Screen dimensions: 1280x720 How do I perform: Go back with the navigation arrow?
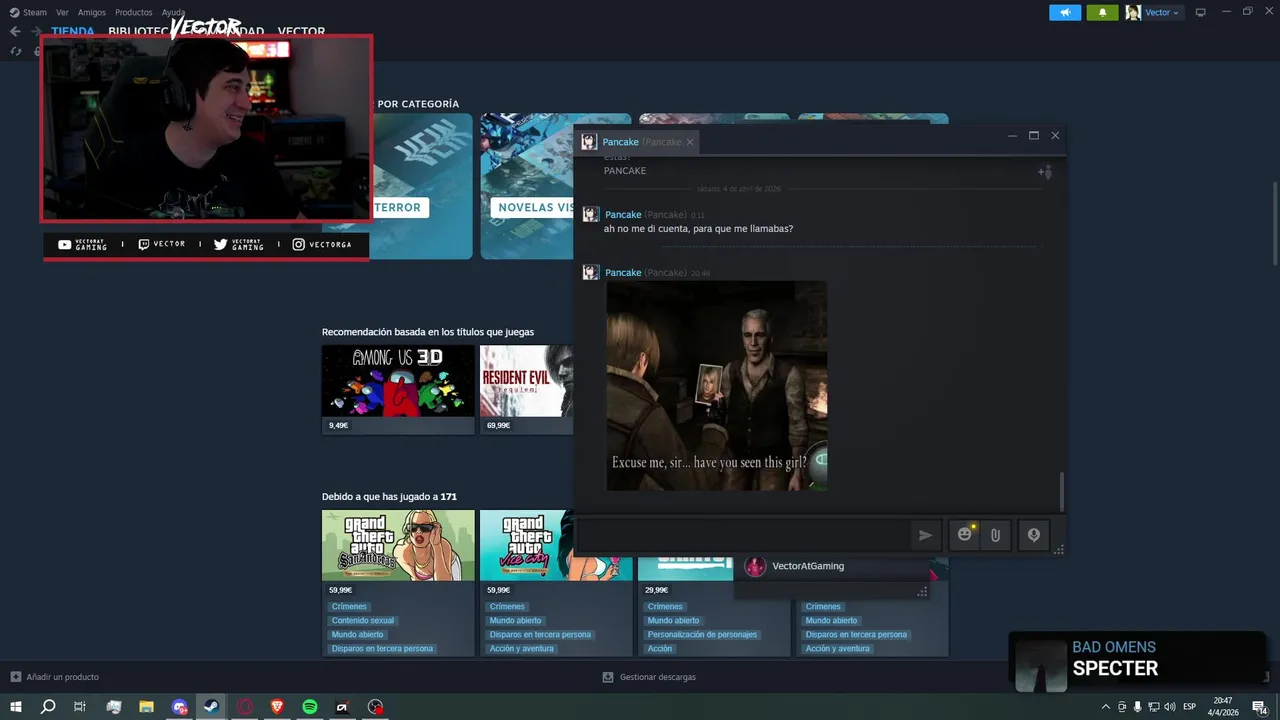(x=15, y=31)
